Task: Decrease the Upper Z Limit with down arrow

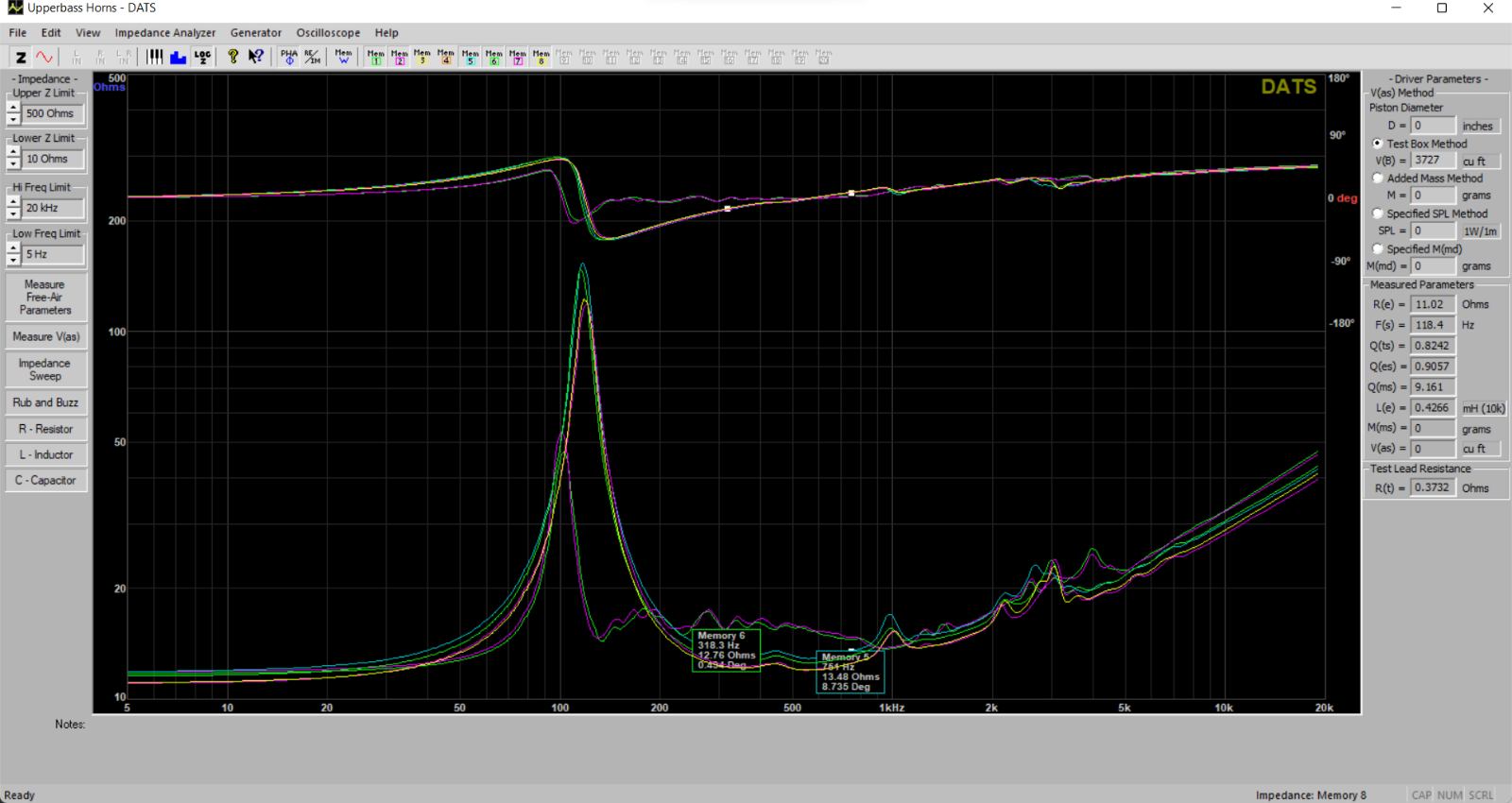Action: (x=13, y=119)
